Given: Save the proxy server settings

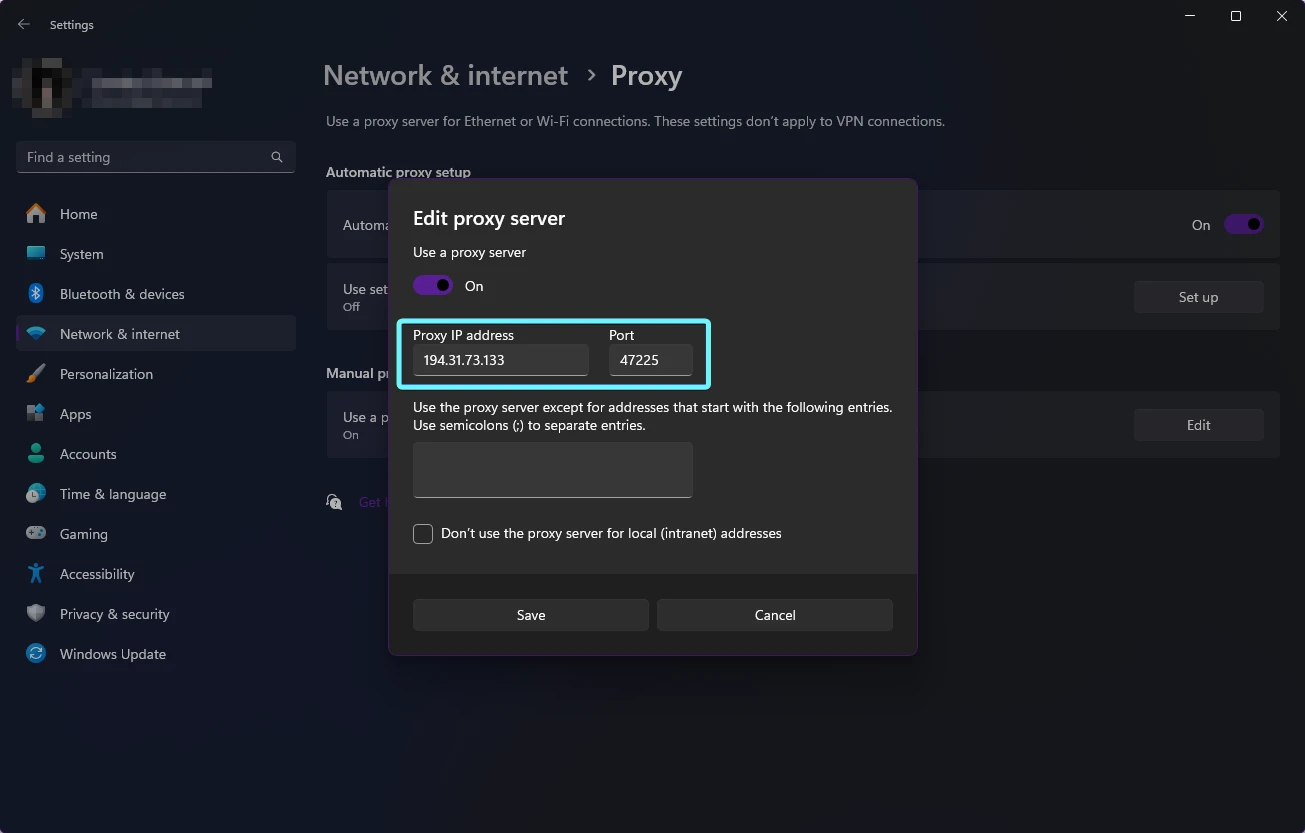Looking at the screenshot, I should pos(530,615).
